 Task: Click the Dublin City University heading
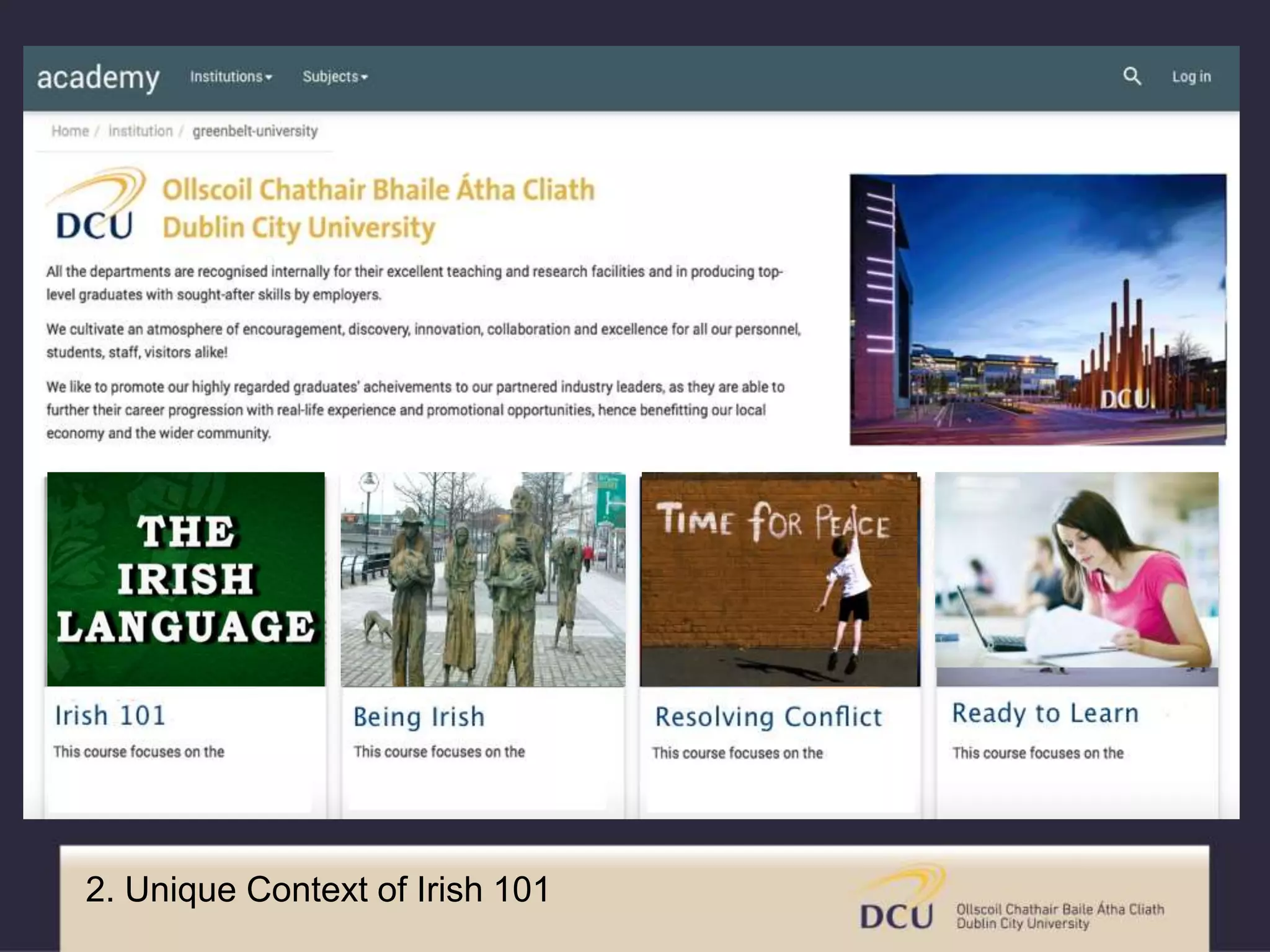coord(299,228)
